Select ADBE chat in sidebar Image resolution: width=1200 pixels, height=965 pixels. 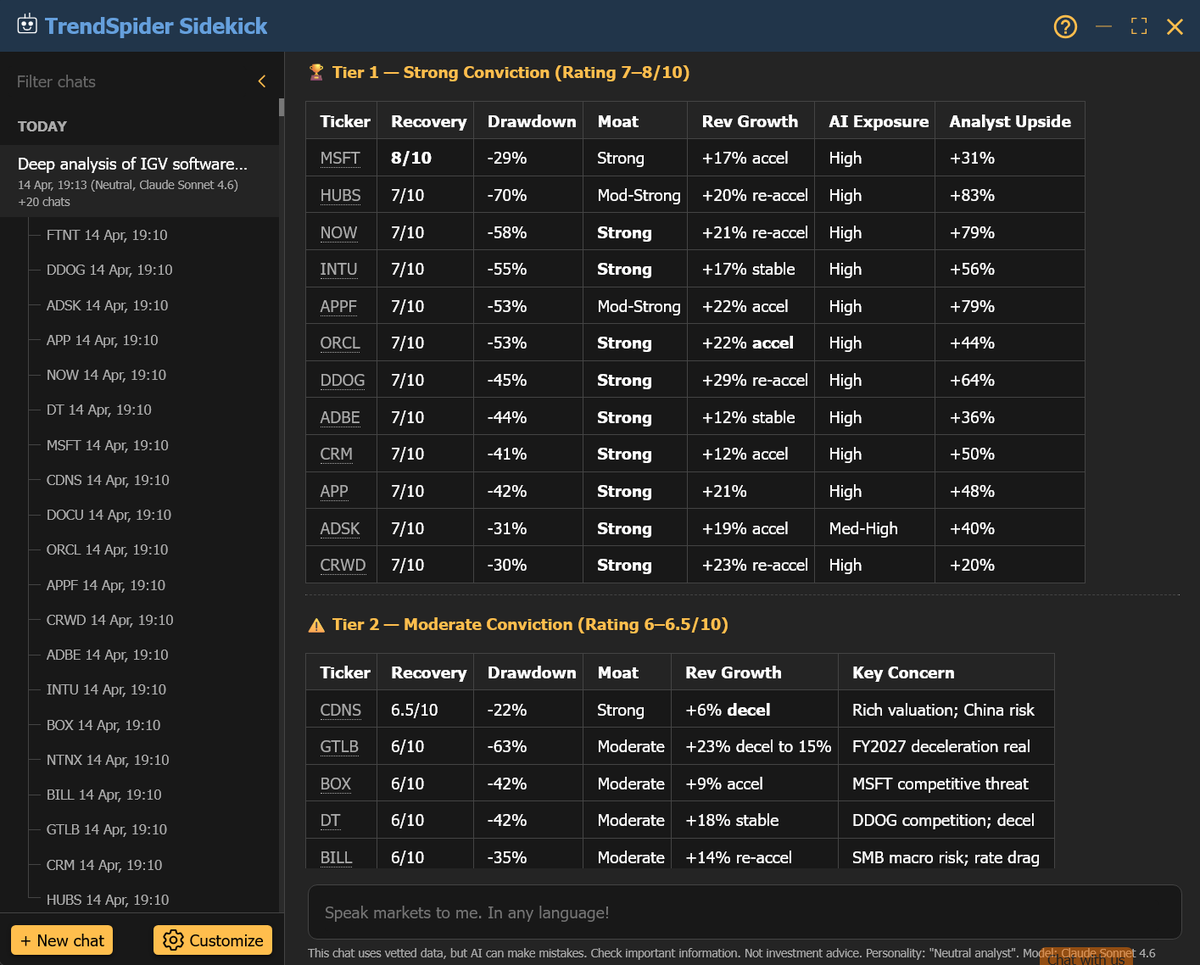click(x=107, y=655)
